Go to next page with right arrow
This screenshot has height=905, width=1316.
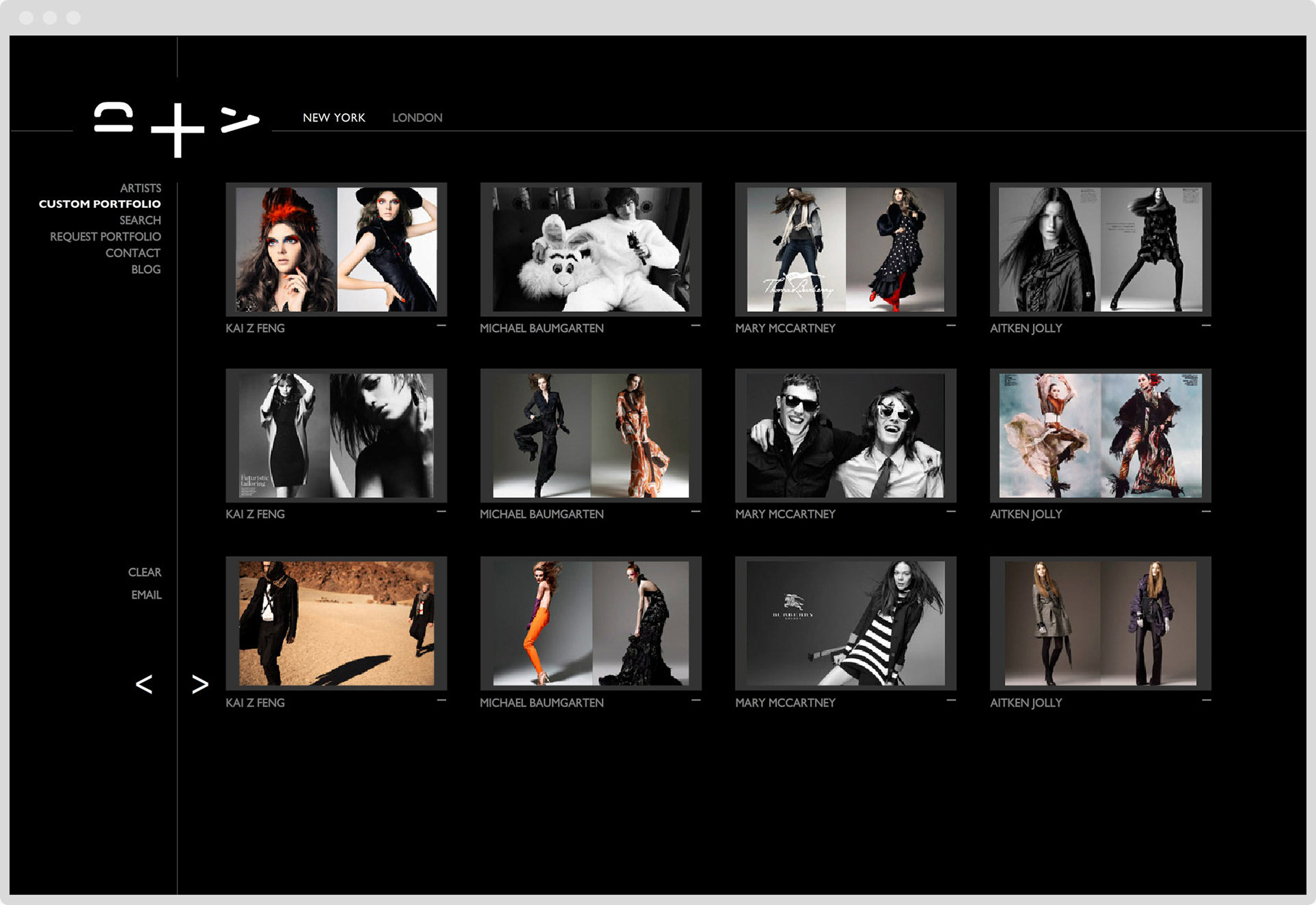click(x=199, y=684)
